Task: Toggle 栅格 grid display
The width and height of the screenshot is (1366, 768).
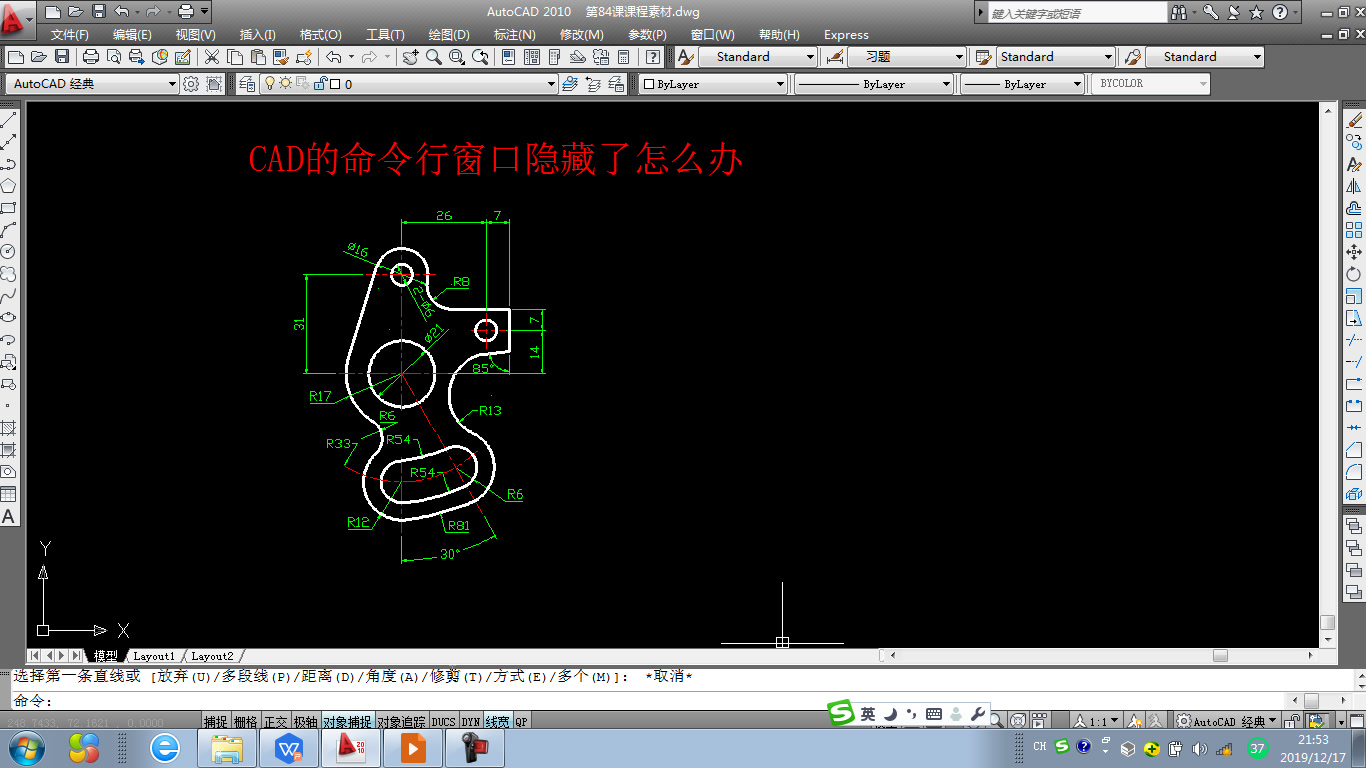Action: pos(246,722)
